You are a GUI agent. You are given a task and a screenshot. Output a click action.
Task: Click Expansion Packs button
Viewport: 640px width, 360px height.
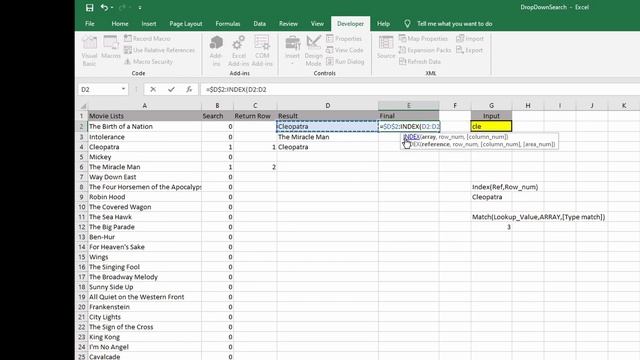coord(425,50)
